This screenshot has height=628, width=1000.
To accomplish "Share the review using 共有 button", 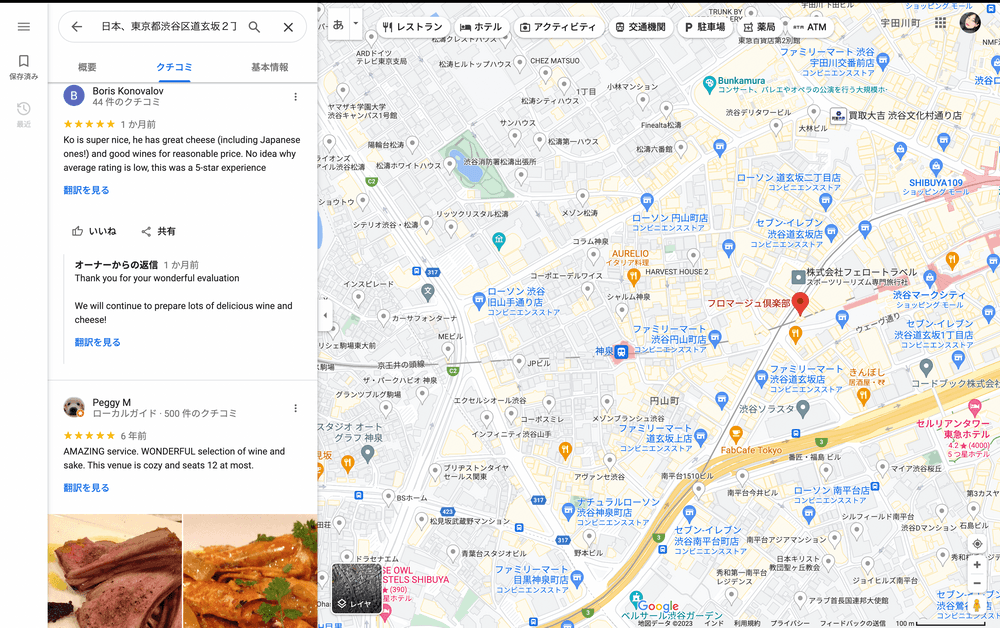I will point(158,231).
